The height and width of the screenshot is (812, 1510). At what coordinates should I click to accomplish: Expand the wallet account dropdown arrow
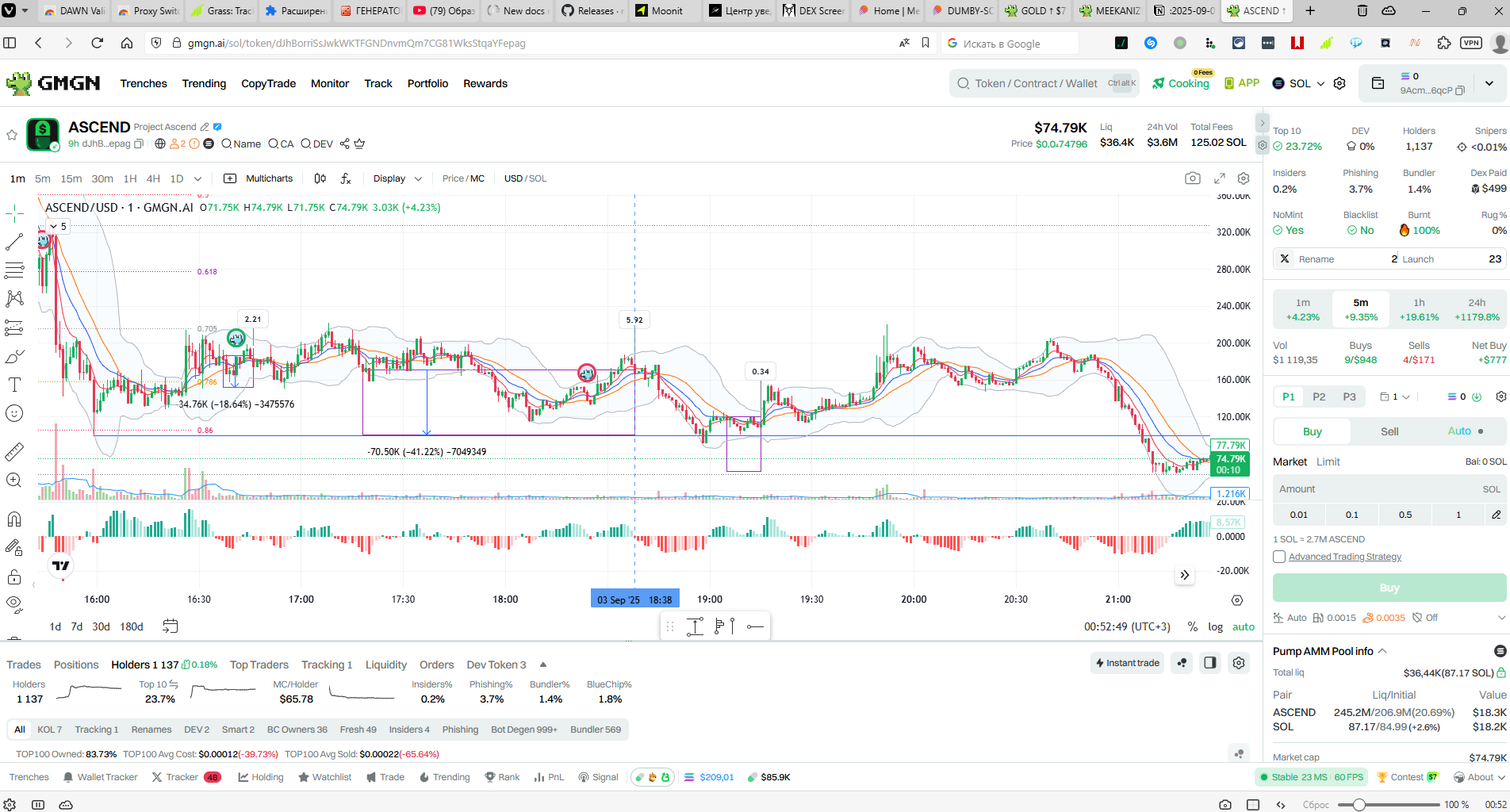1489,83
